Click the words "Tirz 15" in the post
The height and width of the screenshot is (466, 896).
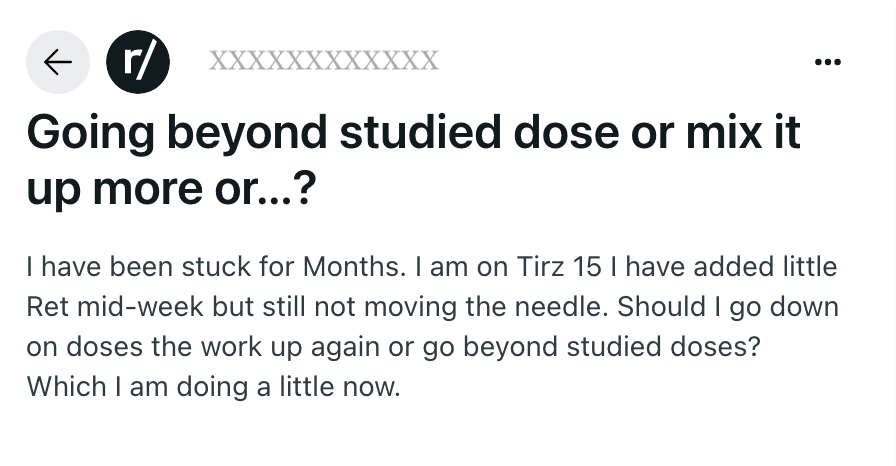(559, 267)
